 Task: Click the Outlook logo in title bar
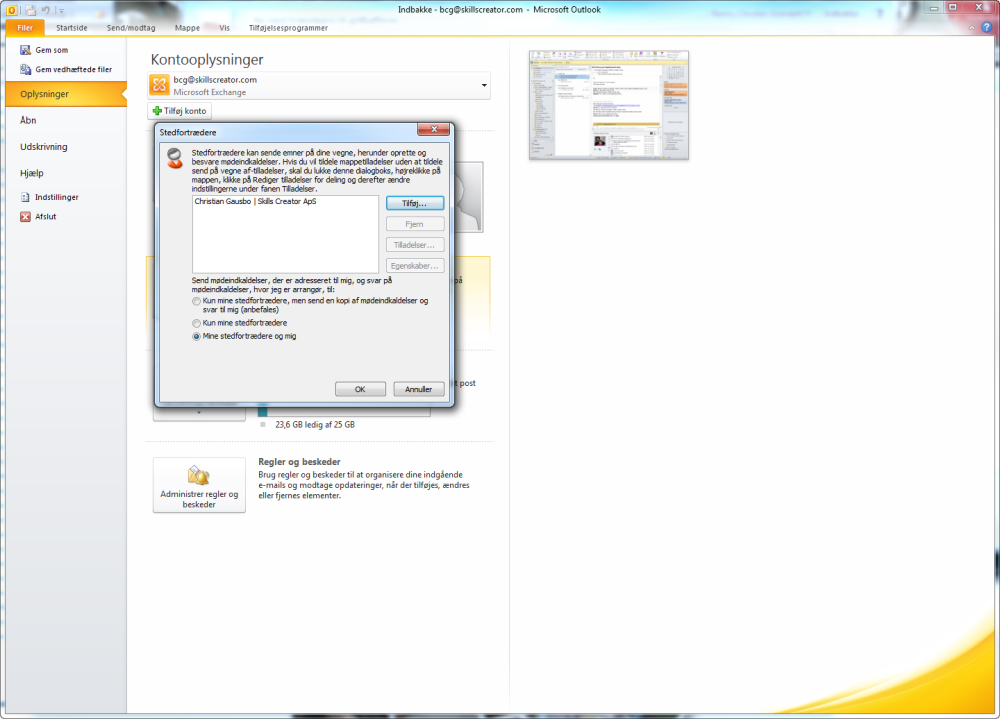coord(12,10)
